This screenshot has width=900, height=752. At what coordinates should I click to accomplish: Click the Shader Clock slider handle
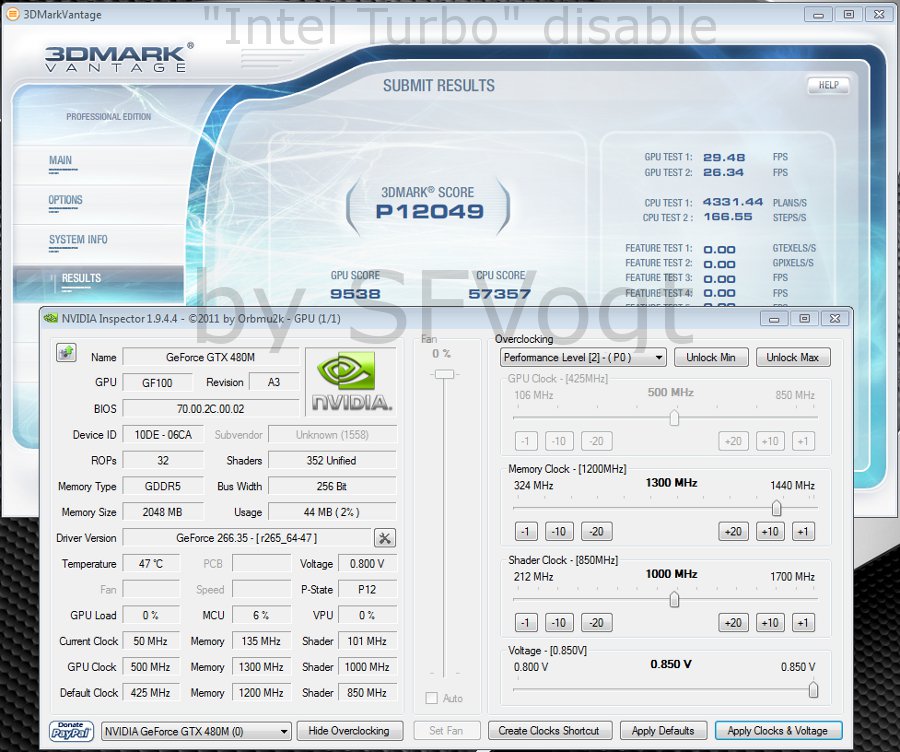coord(674,599)
